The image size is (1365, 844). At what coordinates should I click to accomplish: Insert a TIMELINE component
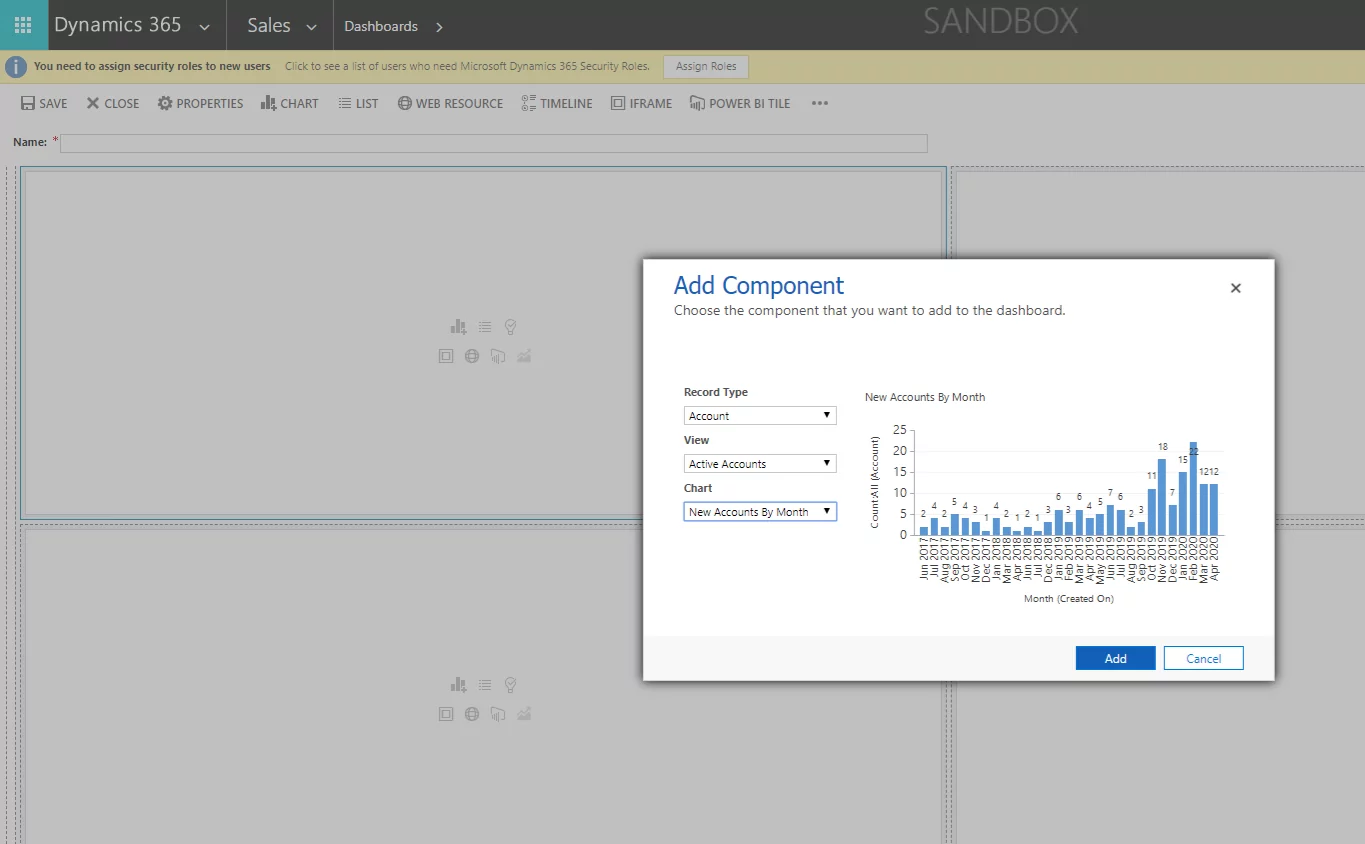click(x=557, y=103)
